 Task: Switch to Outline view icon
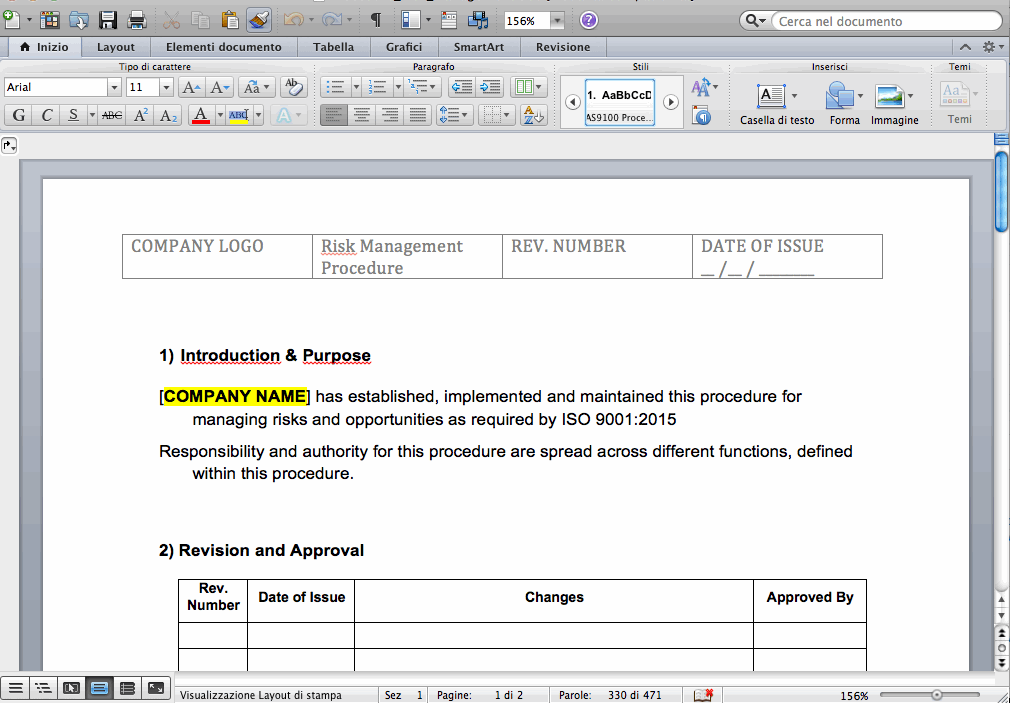[43, 688]
